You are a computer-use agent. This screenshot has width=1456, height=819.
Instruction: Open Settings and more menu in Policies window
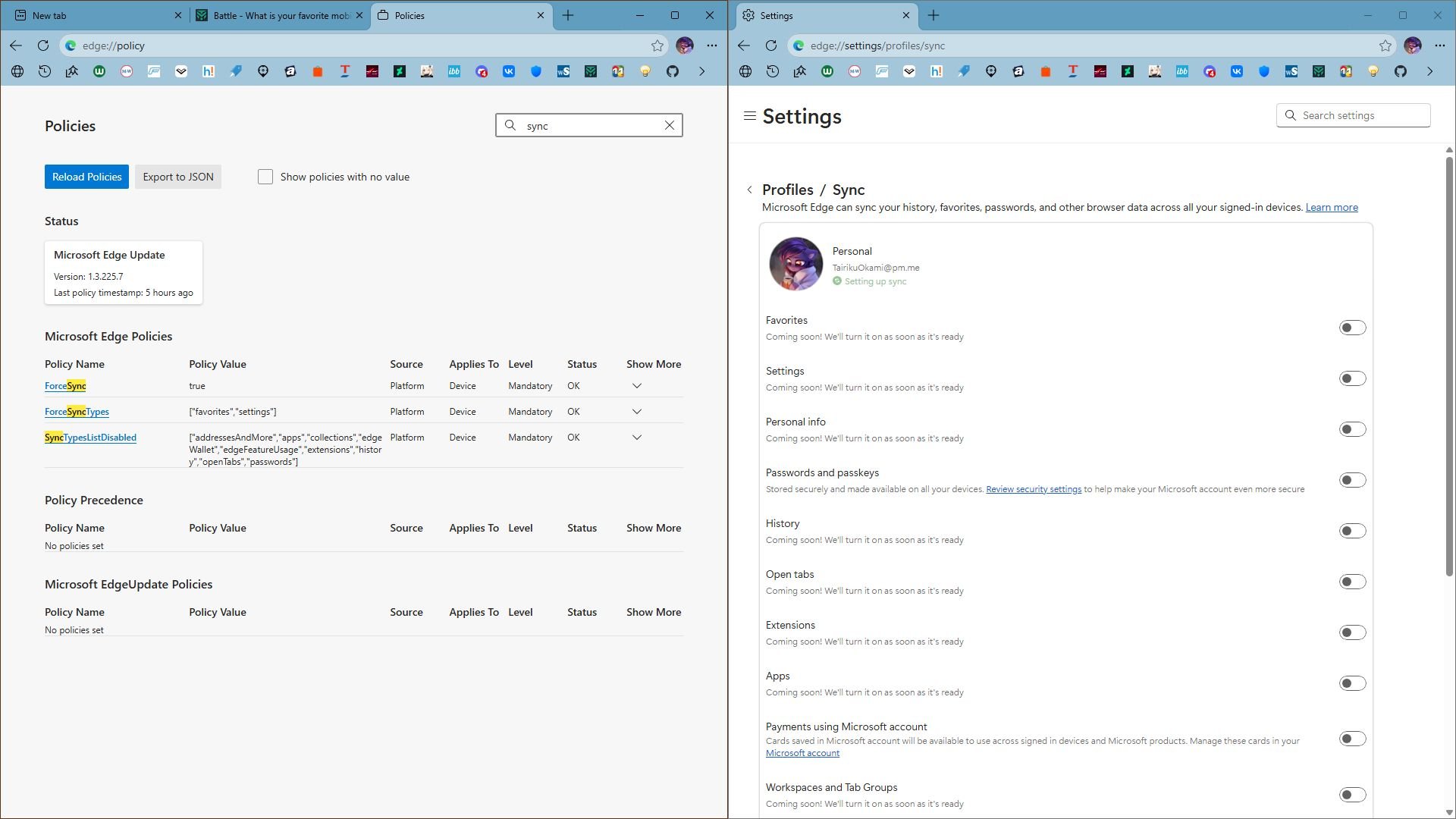712,45
